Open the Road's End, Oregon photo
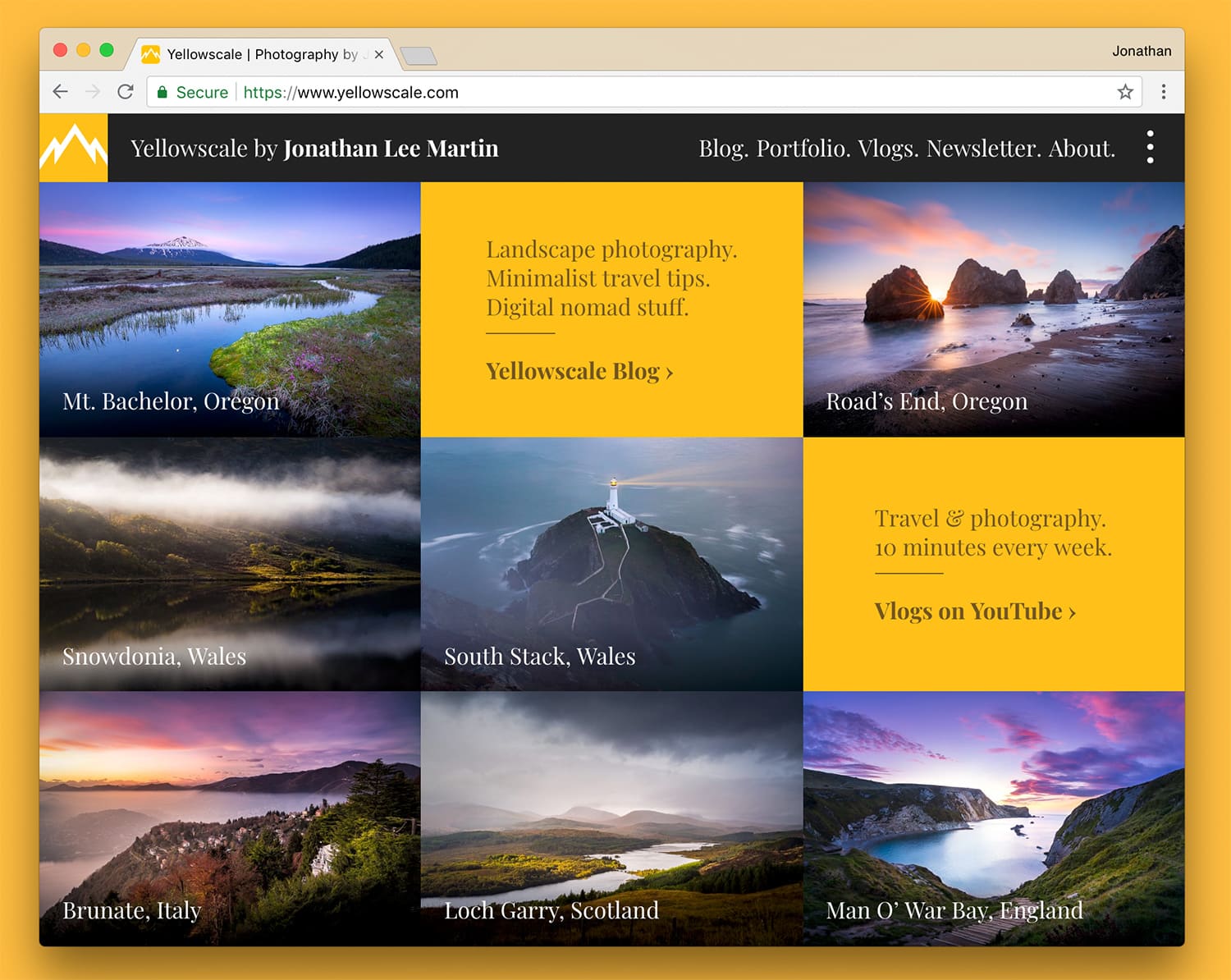This screenshot has width=1231, height=980. coord(994,309)
